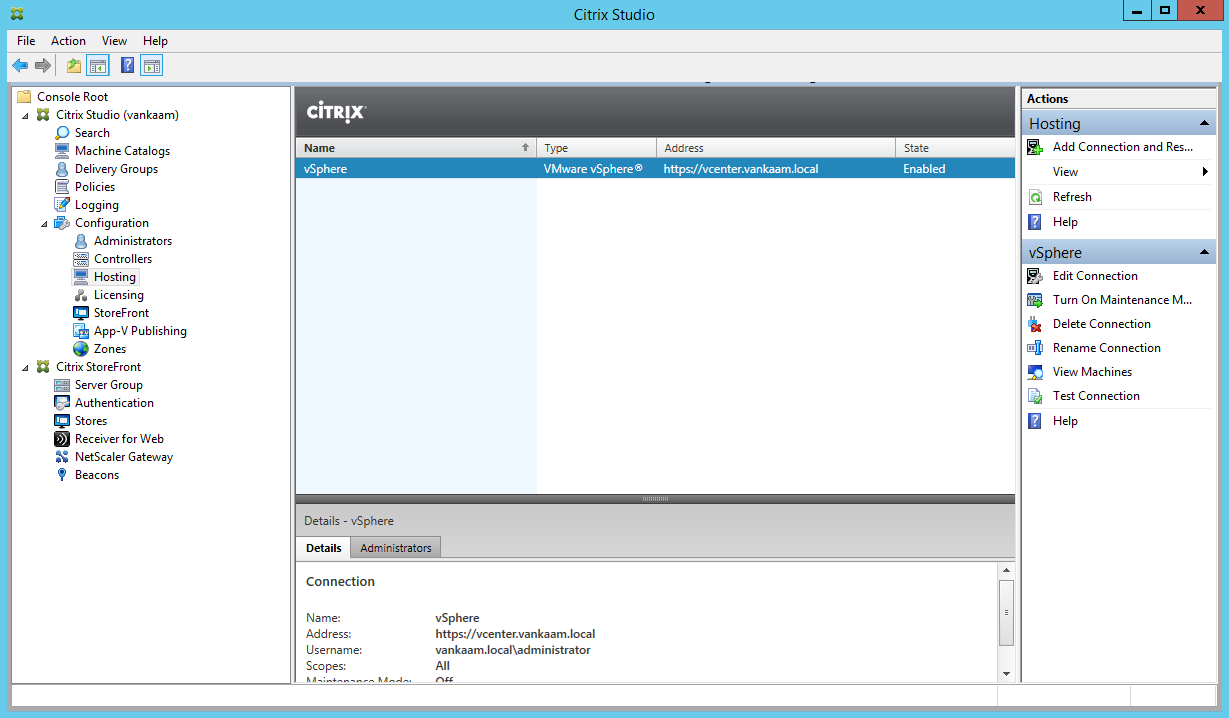Click Help under the vSphere actions
Image resolution: width=1229 pixels, height=718 pixels.
(1065, 421)
